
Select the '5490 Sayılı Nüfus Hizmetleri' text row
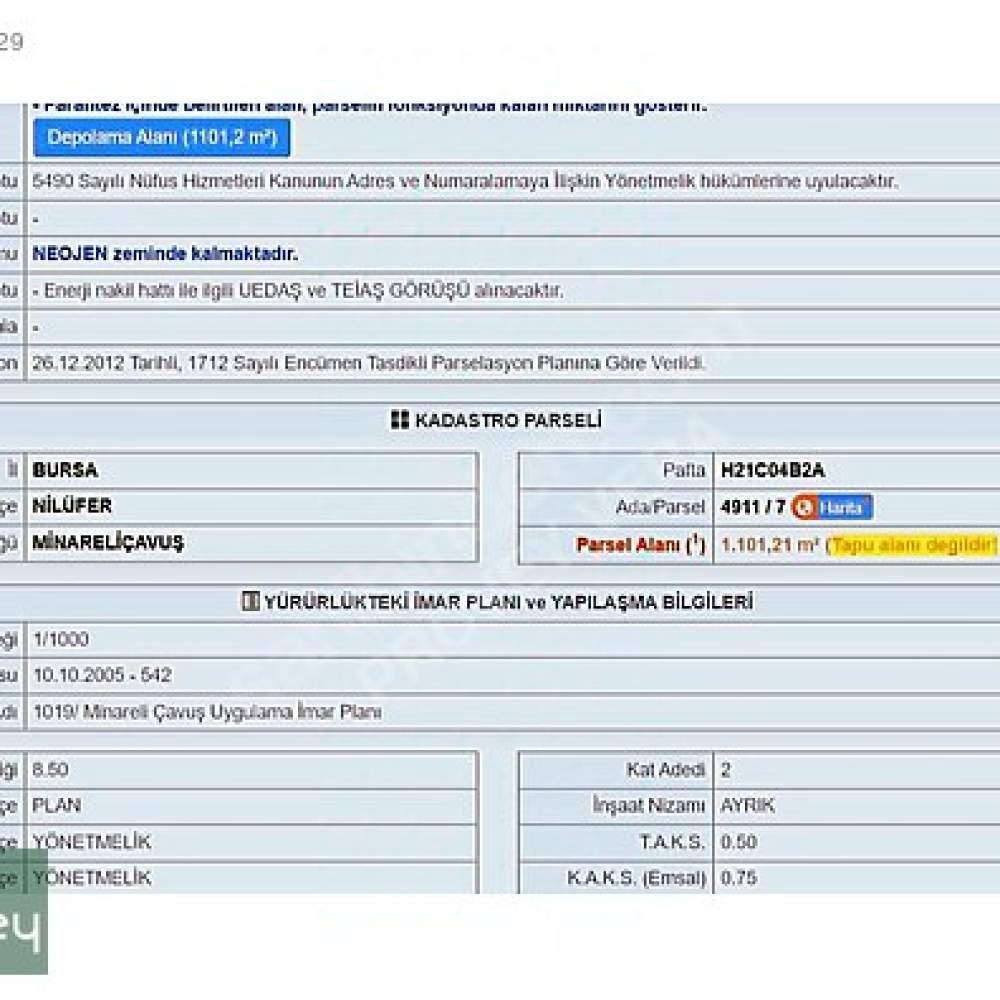tap(465, 182)
